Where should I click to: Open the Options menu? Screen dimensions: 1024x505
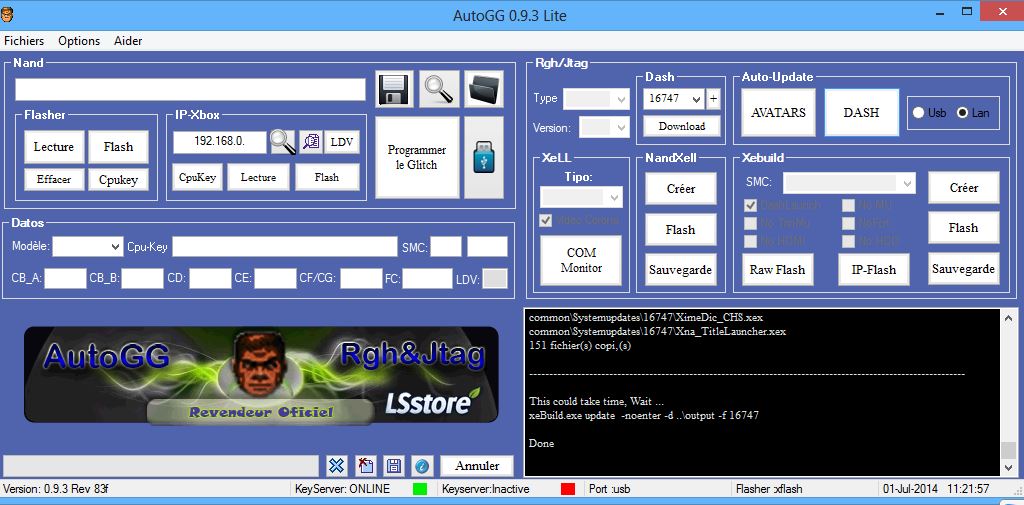(x=79, y=41)
